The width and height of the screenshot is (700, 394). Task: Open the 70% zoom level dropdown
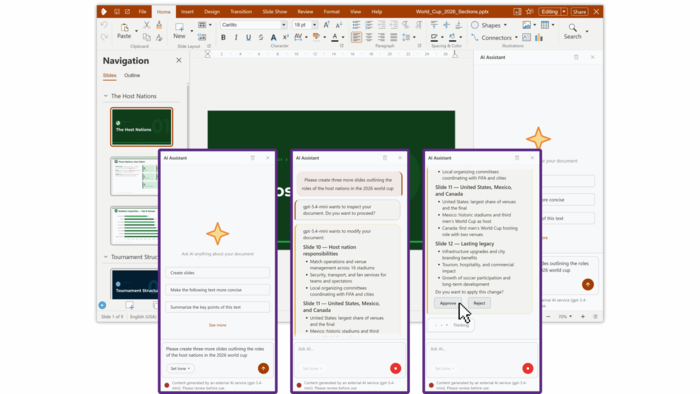coord(565,316)
